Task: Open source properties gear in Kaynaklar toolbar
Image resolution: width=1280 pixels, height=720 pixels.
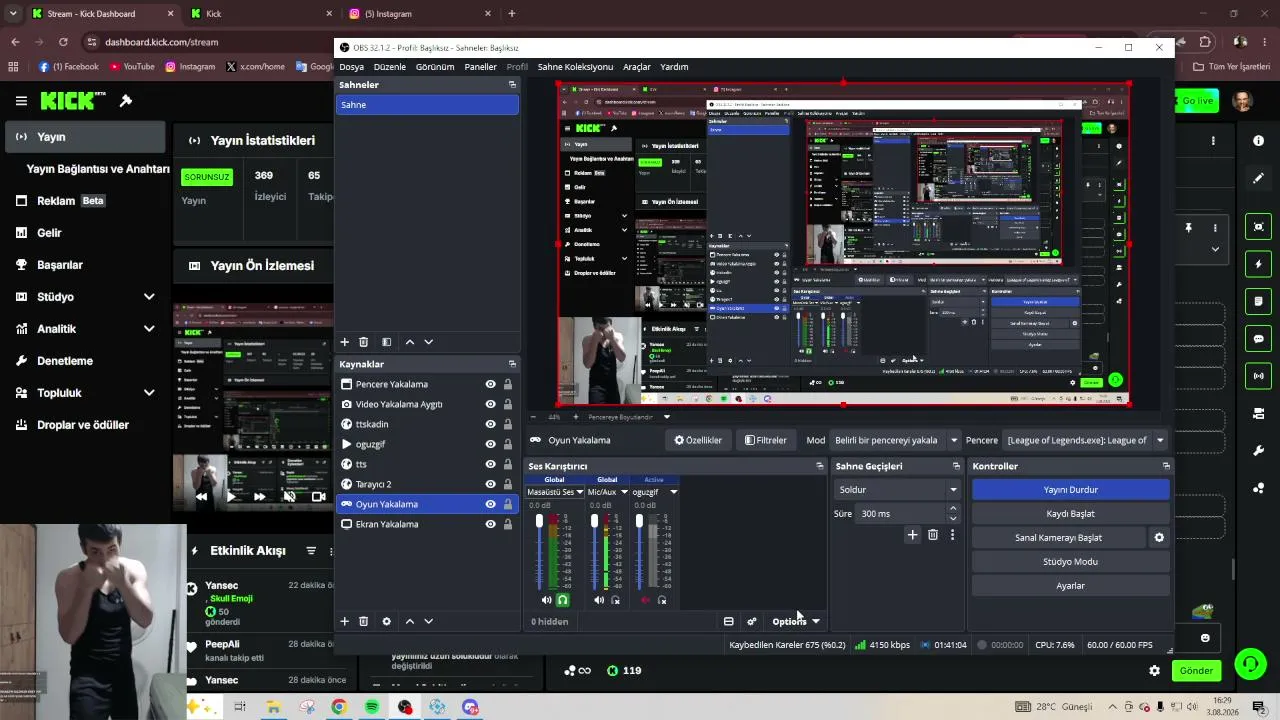Action: click(x=387, y=621)
